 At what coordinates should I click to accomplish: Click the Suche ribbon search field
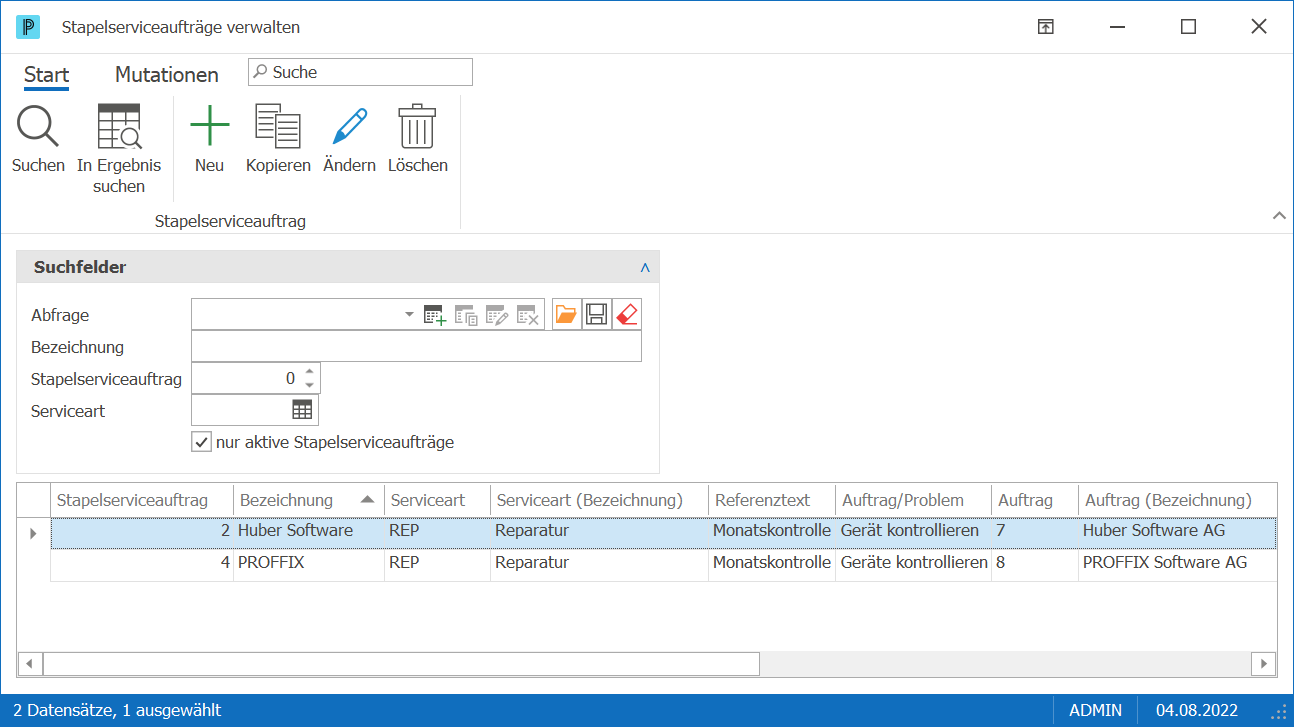360,72
